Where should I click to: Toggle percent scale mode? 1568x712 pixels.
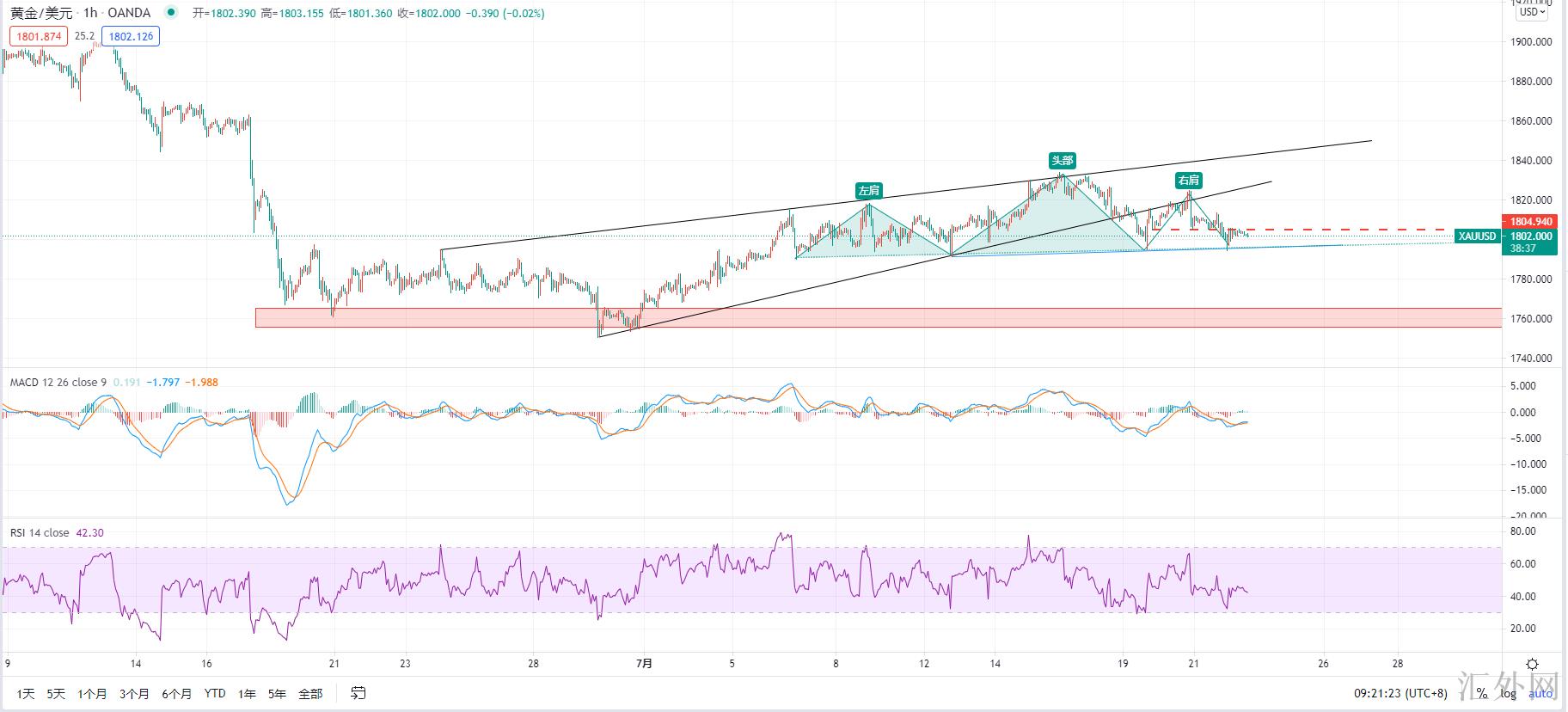pyautogui.click(x=1482, y=693)
